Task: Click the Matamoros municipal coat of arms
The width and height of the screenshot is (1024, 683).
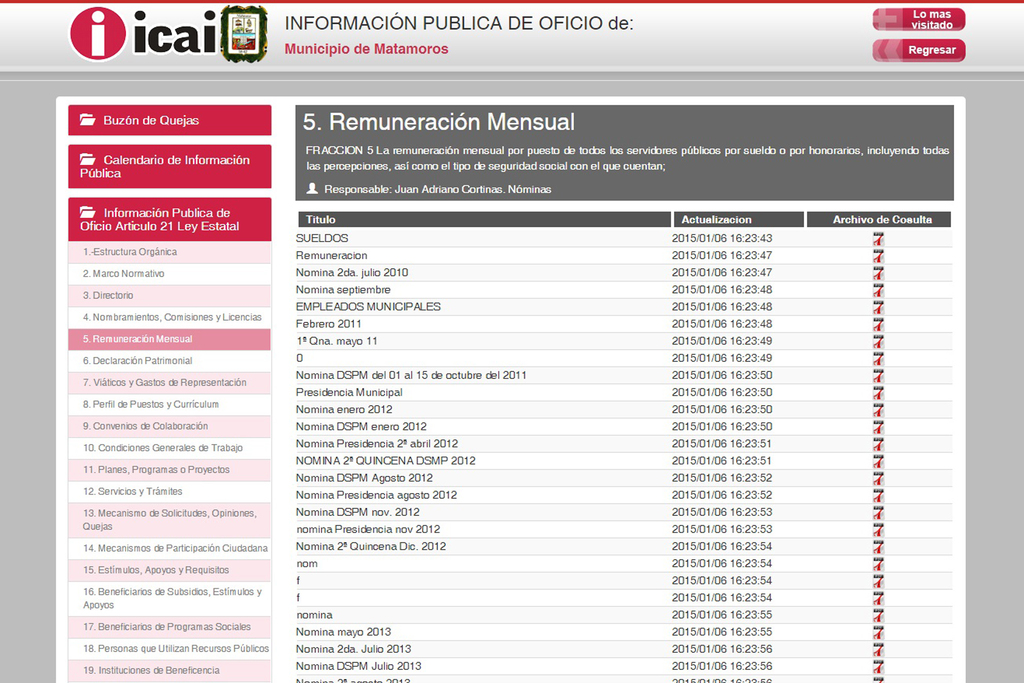Action: 243,34
